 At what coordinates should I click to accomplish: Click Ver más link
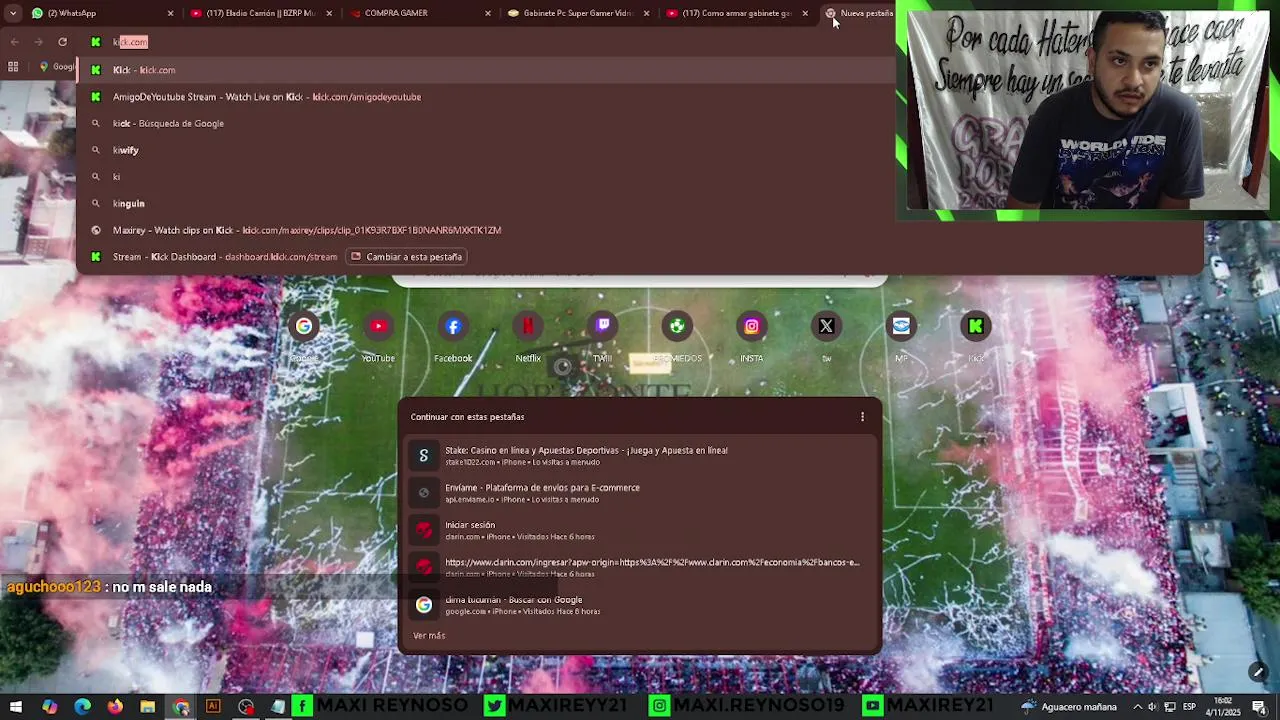(429, 635)
